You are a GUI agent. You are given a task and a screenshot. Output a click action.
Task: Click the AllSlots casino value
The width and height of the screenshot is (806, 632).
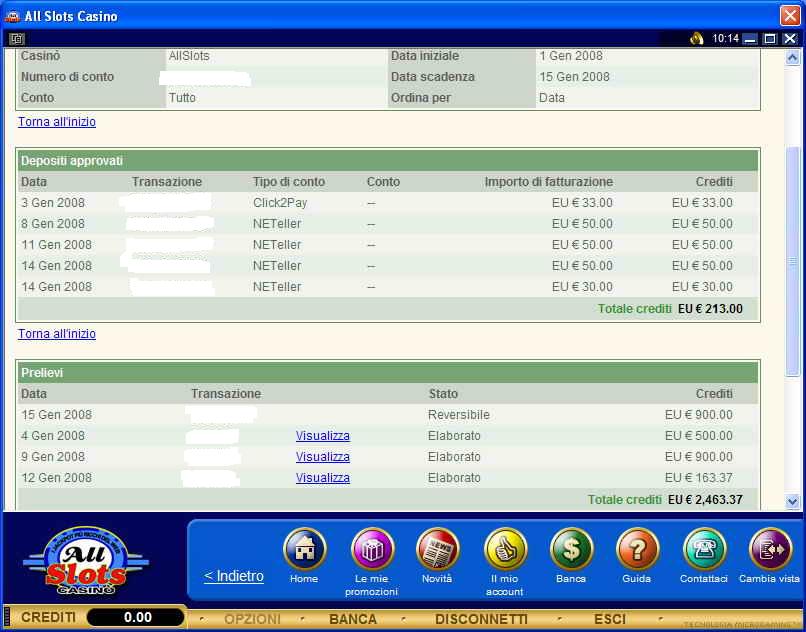coord(189,56)
